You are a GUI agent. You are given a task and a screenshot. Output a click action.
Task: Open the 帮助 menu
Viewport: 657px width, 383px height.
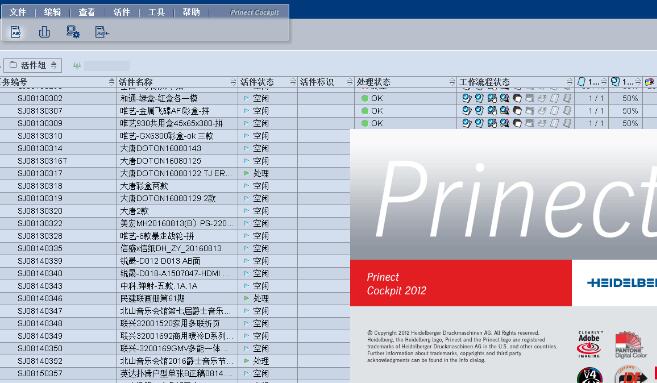click(x=191, y=12)
